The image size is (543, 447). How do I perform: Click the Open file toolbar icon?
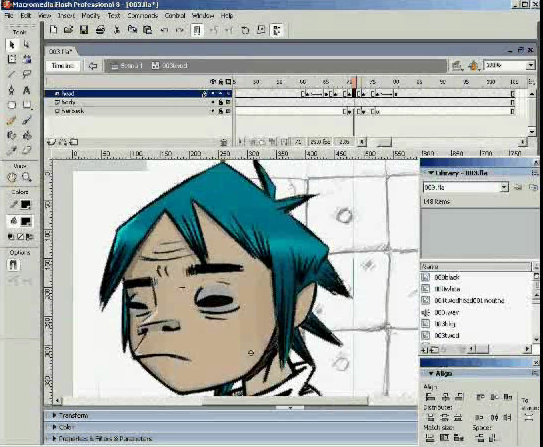click(x=68, y=30)
